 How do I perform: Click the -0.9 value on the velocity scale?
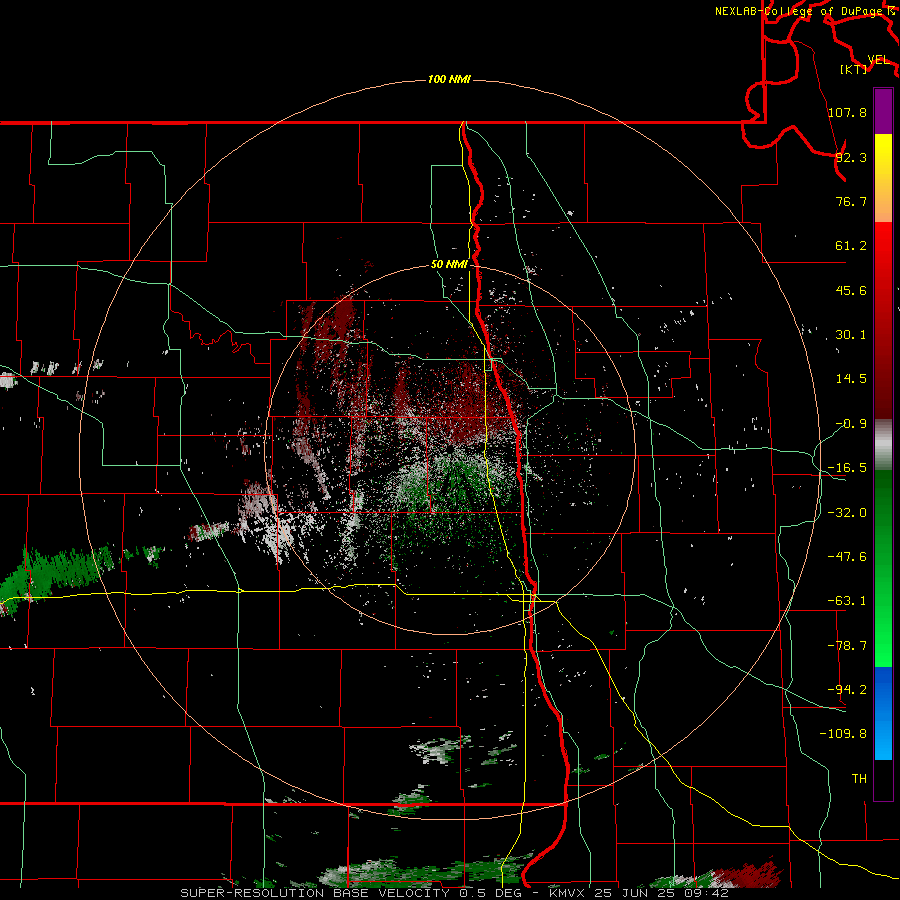tap(851, 424)
